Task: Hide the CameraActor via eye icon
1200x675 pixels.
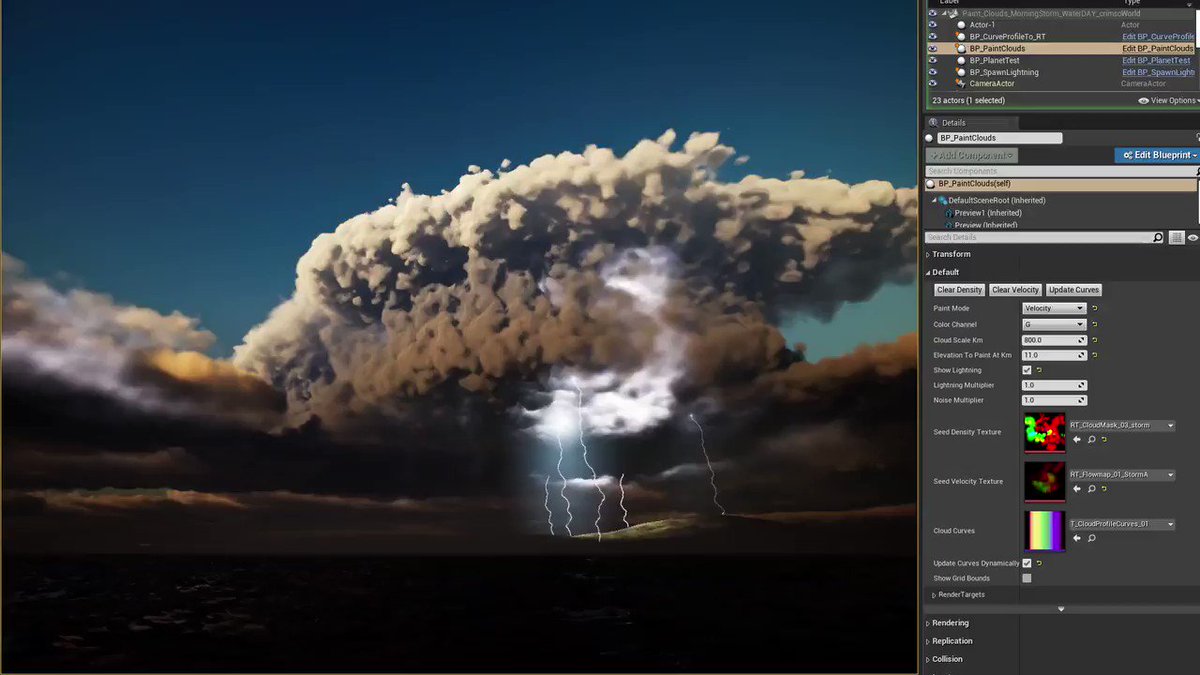Action: [x=933, y=84]
